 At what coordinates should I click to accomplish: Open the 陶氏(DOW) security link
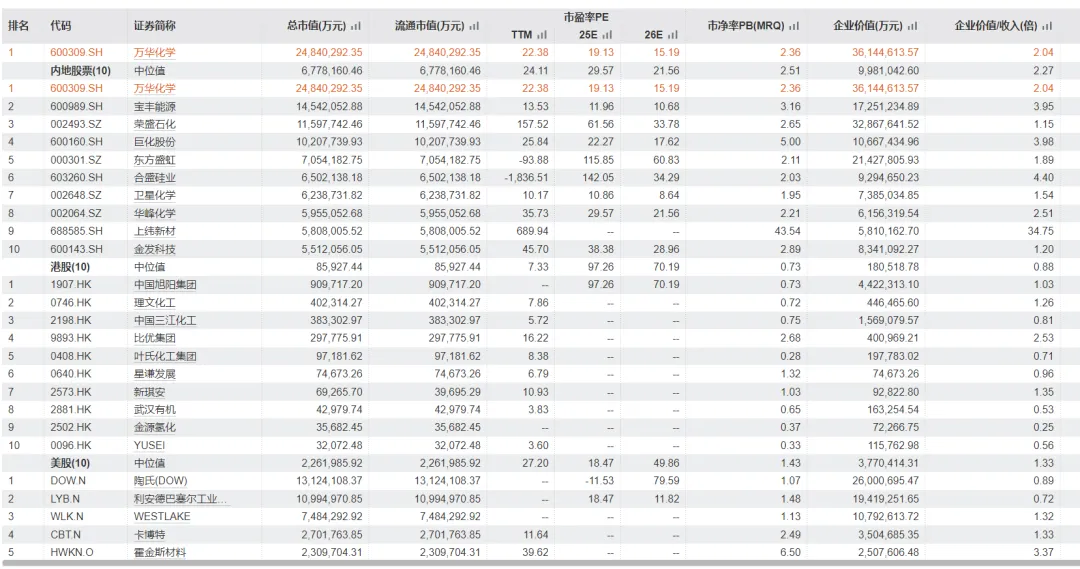pyautogui.click(x=160, y=481)
